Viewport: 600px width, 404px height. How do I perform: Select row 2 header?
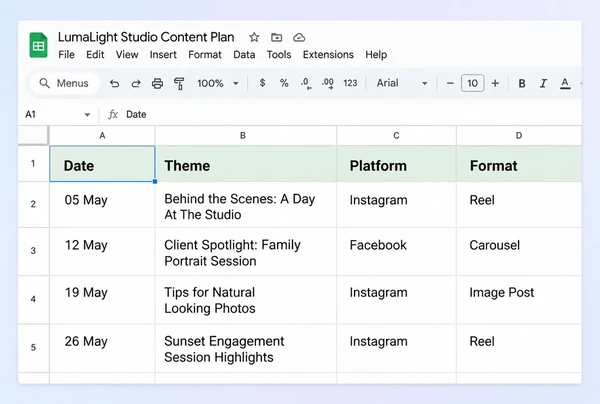pyautogui.click(x=33, y=204)
